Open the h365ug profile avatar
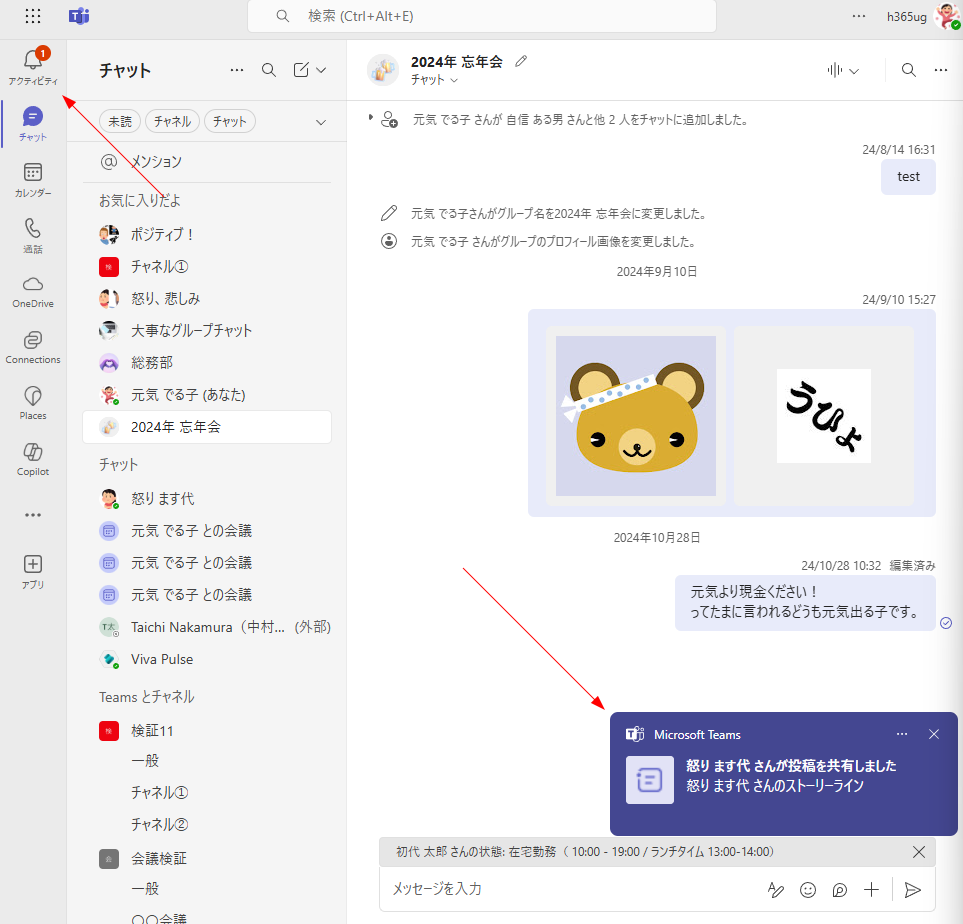963x924 pixels. pos(946,16)
